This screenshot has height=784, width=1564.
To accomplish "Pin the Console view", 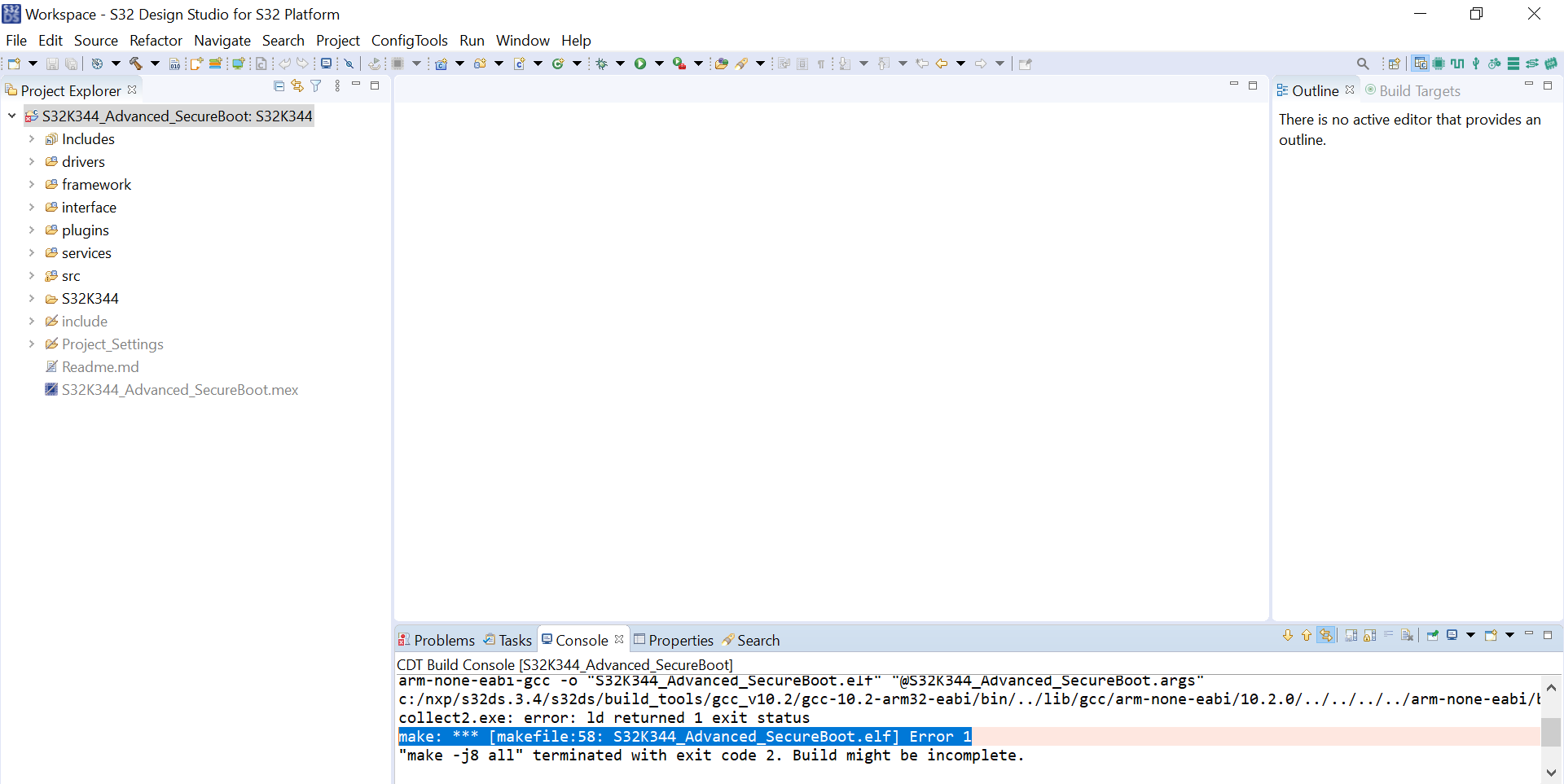I will pos(1431,635).
